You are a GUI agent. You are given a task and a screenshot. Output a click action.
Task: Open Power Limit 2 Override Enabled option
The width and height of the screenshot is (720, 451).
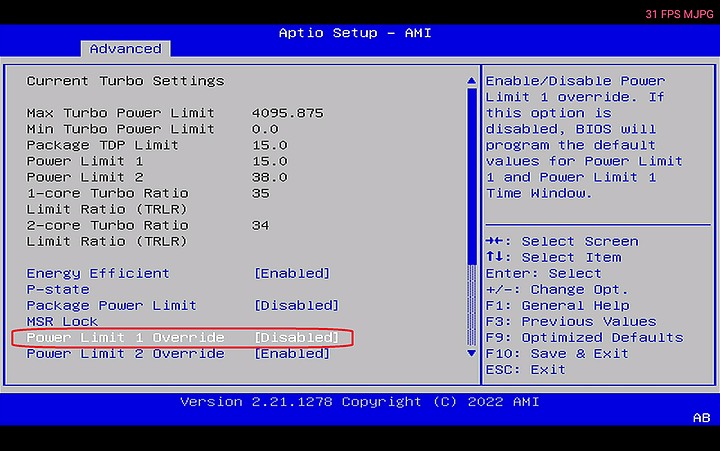point(292,354)
